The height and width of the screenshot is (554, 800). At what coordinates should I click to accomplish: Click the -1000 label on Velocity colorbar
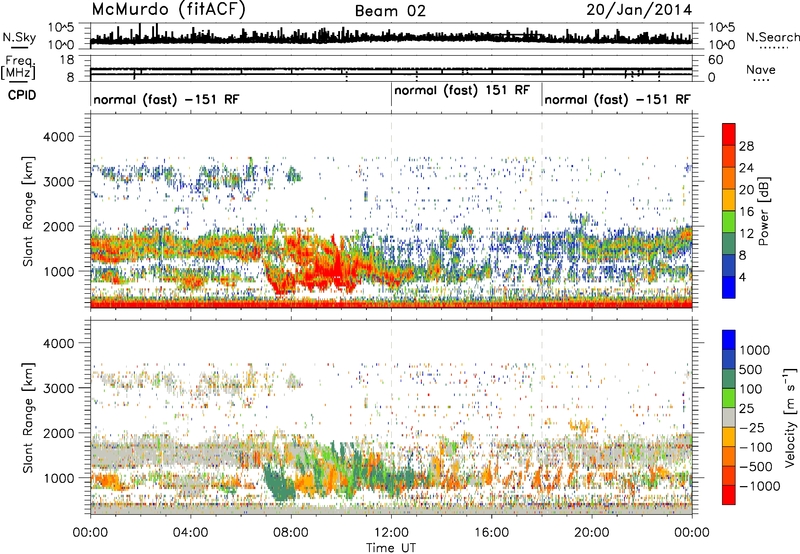760,486
